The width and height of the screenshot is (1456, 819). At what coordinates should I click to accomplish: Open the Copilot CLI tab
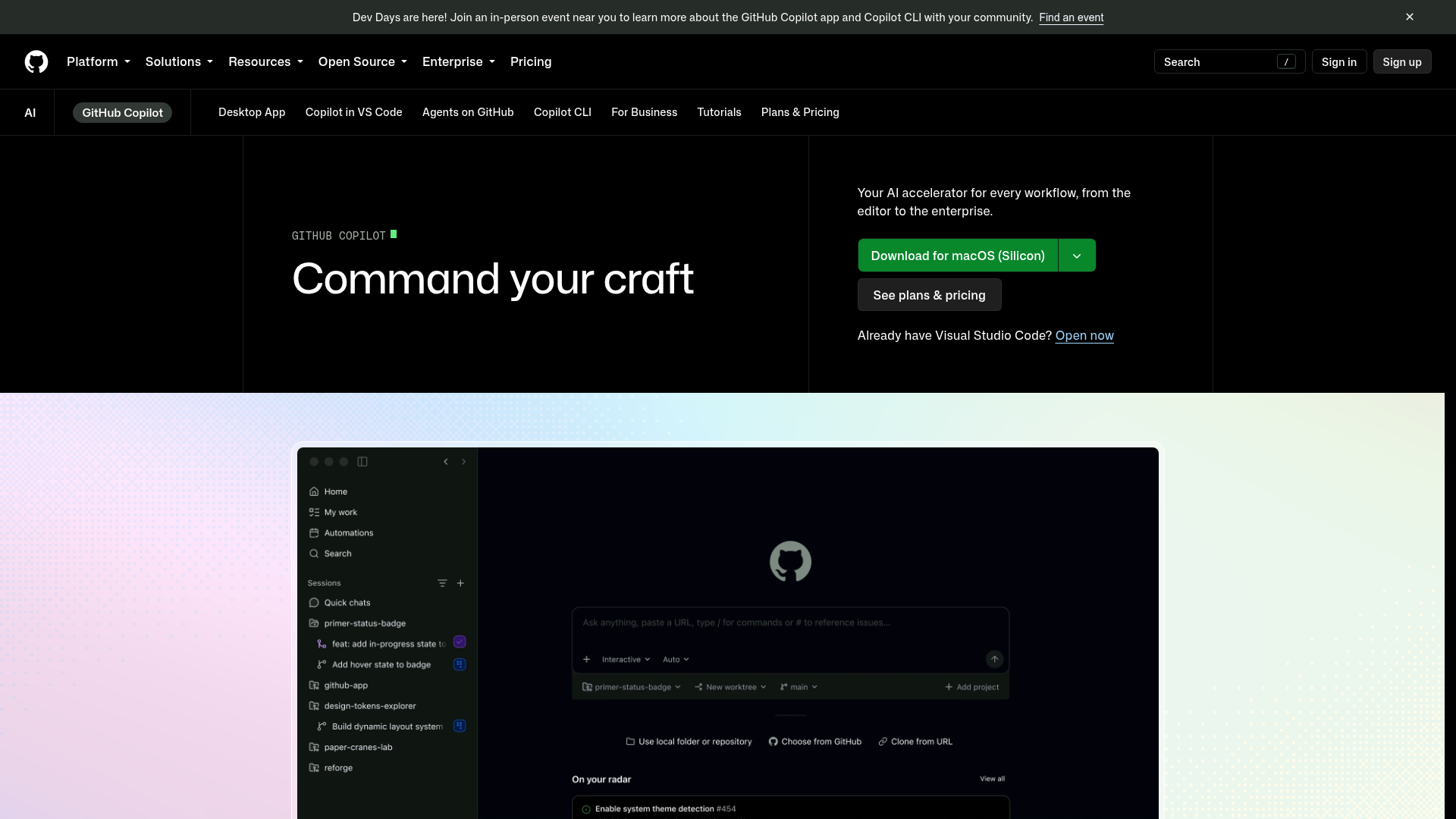coord(562,112)
